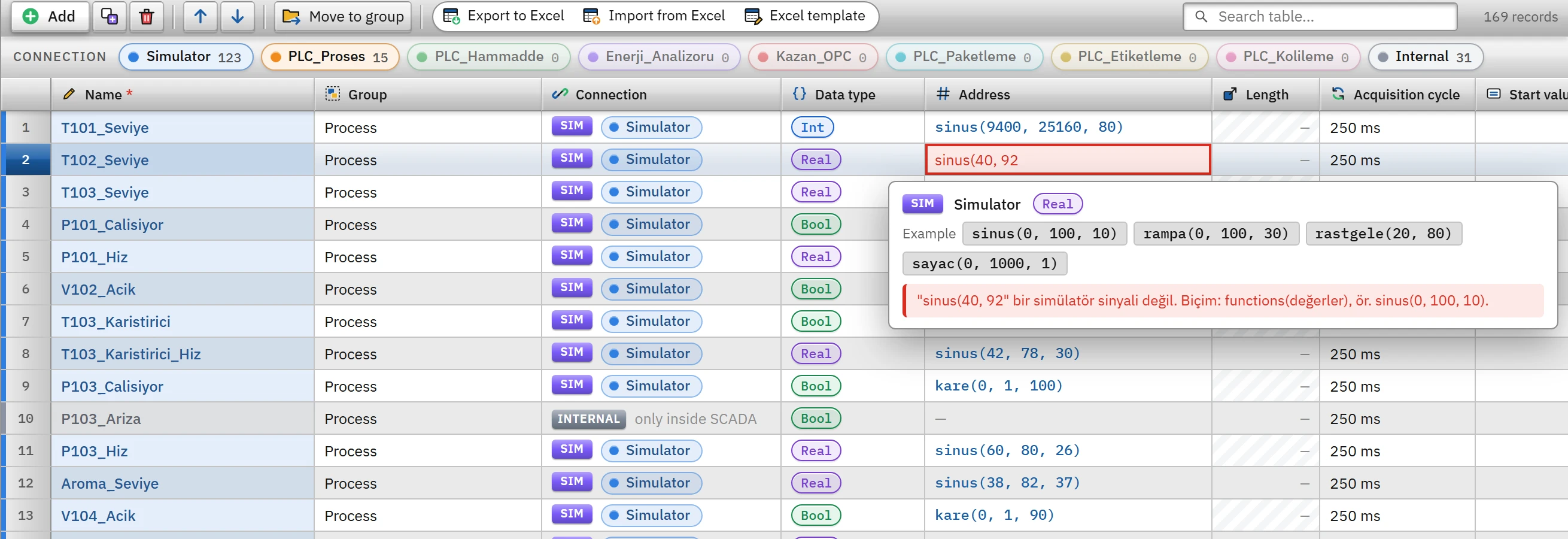Open Simulator connection dropdown for P103_Hiz
Image resolution: width=1568 pixels, height=539 pixels.
pyautogui.click(x=651, y=451)
